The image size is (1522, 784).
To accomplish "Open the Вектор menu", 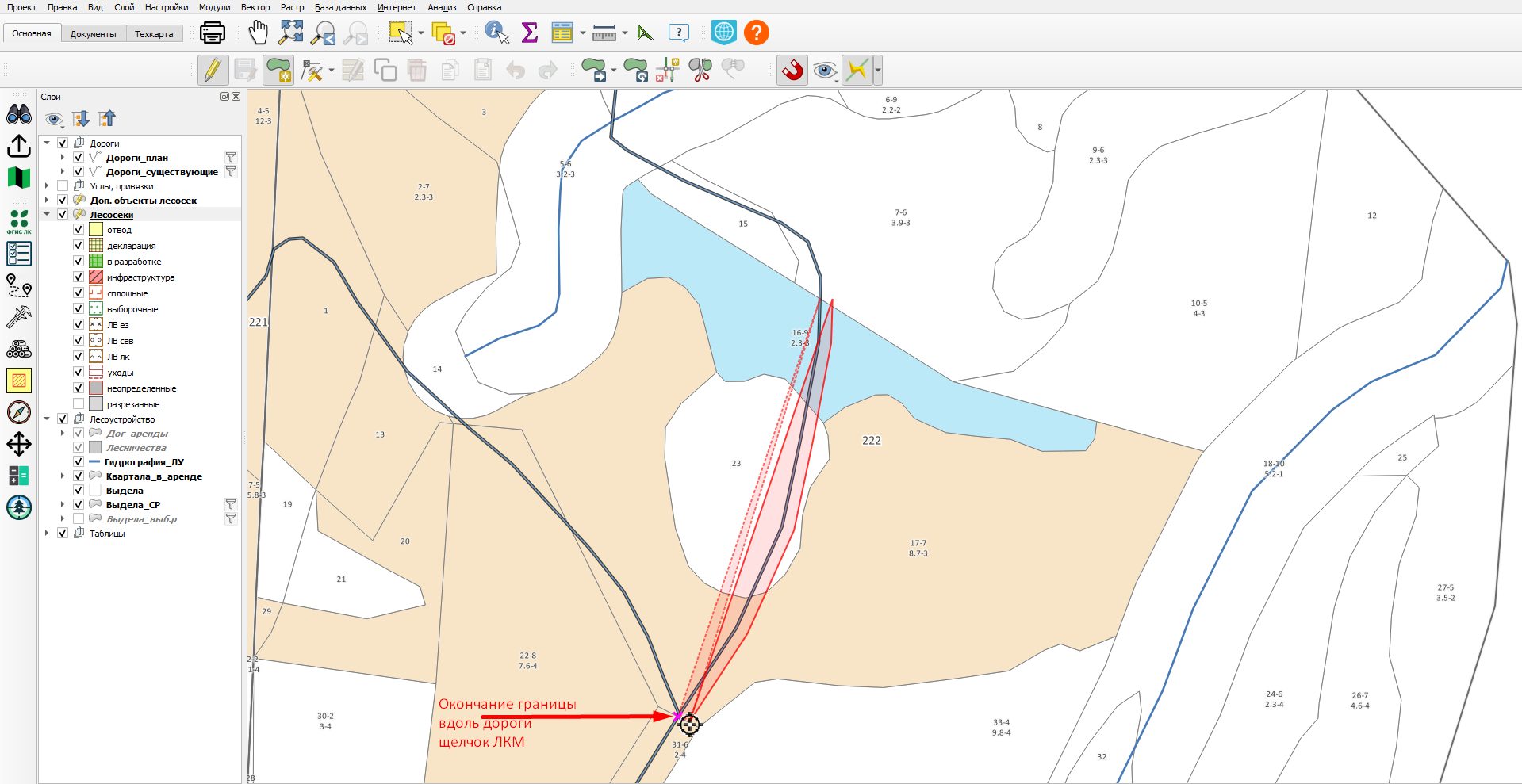I will [x=255, y=7].
